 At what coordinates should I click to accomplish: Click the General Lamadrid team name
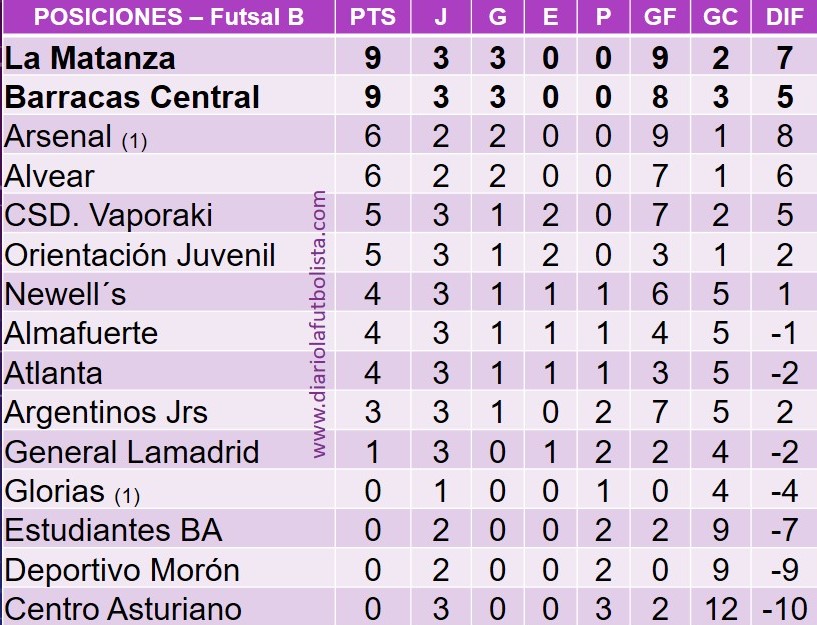pyautogui.click(x=132, y=452)
